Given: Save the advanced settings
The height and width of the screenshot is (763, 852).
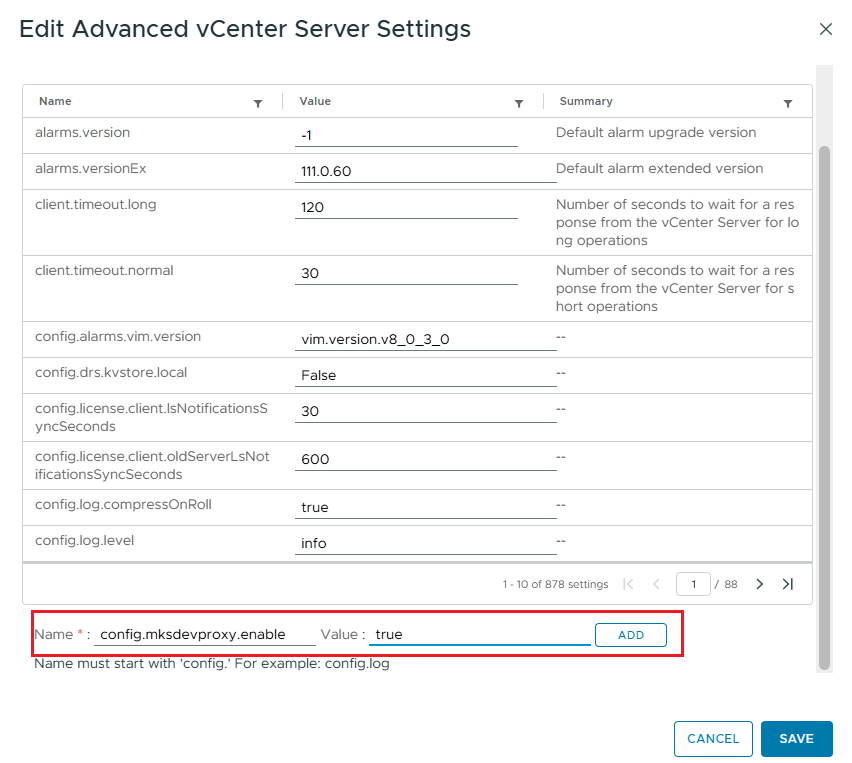Looking at the screenshot, I should [x=796, y=739].
